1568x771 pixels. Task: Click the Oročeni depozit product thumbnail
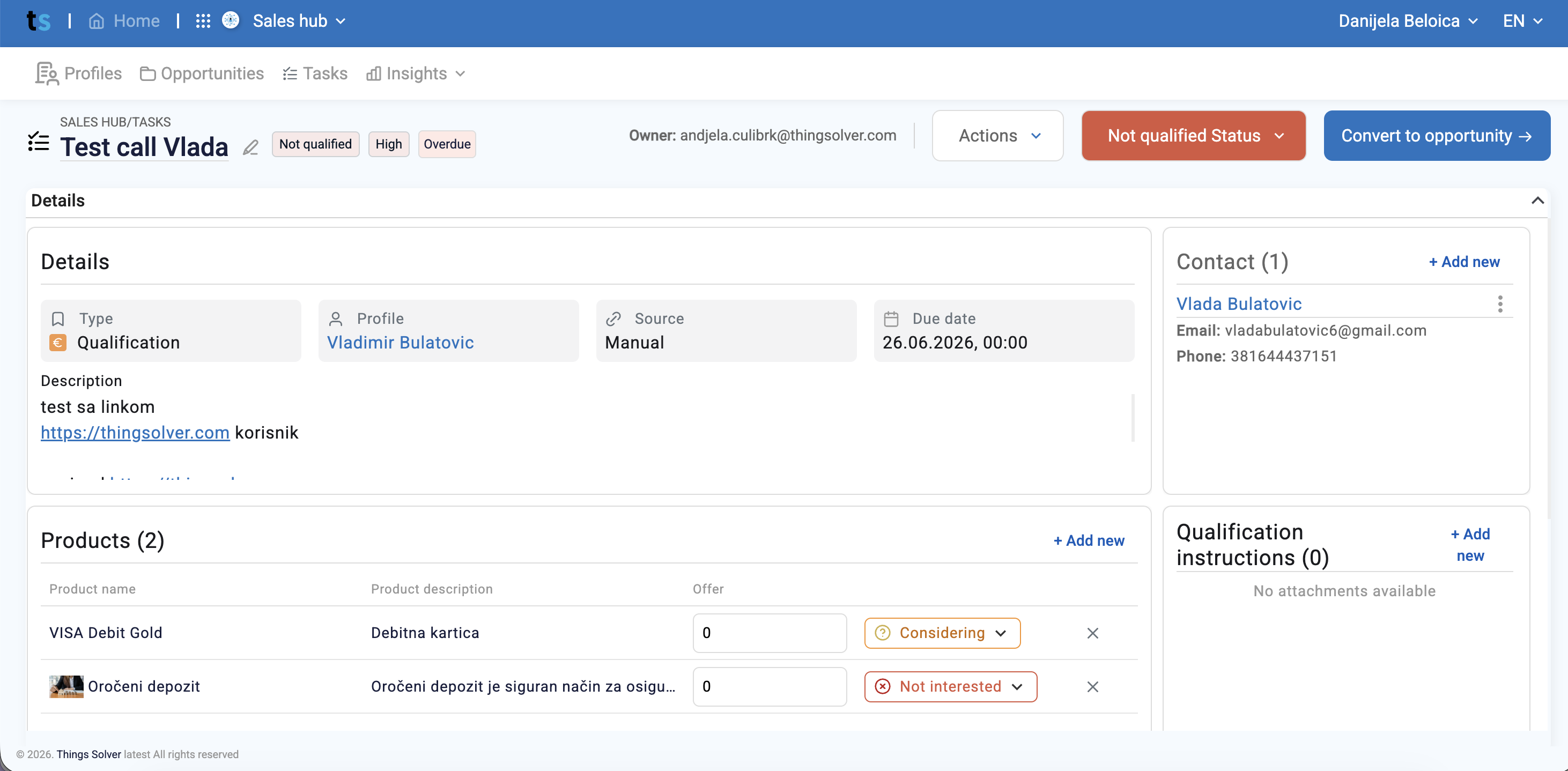pos(66,687)
